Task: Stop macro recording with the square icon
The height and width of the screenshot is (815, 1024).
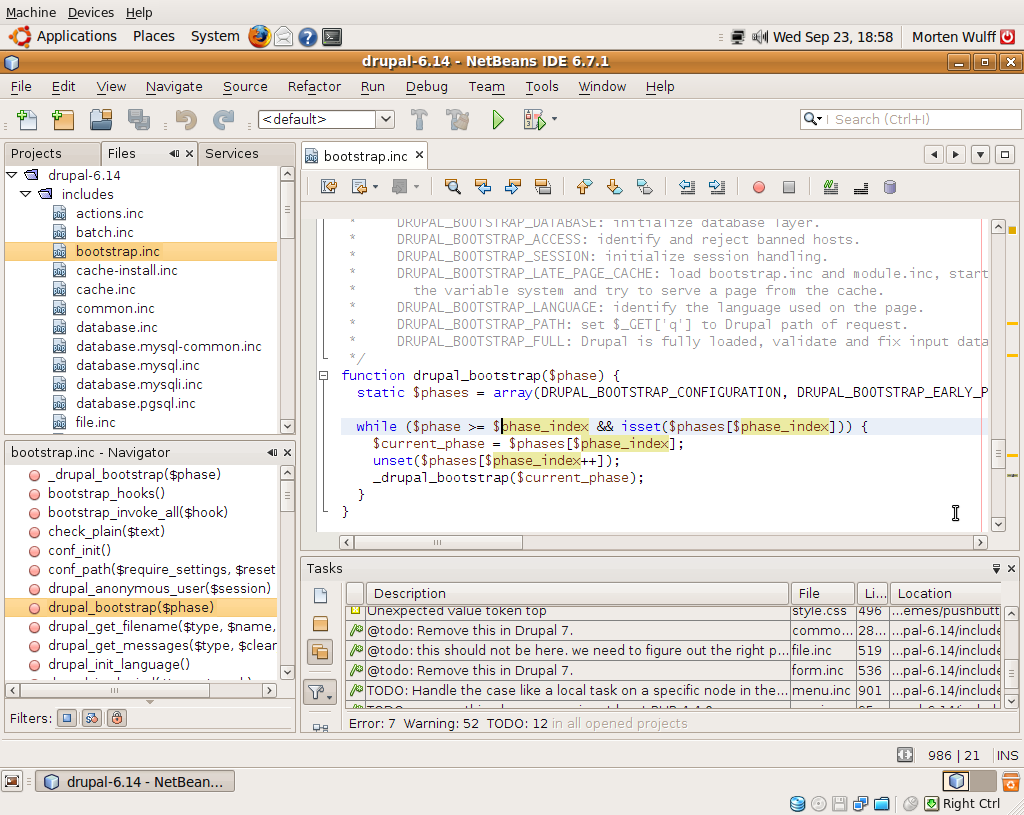Action: click(789, 187)
